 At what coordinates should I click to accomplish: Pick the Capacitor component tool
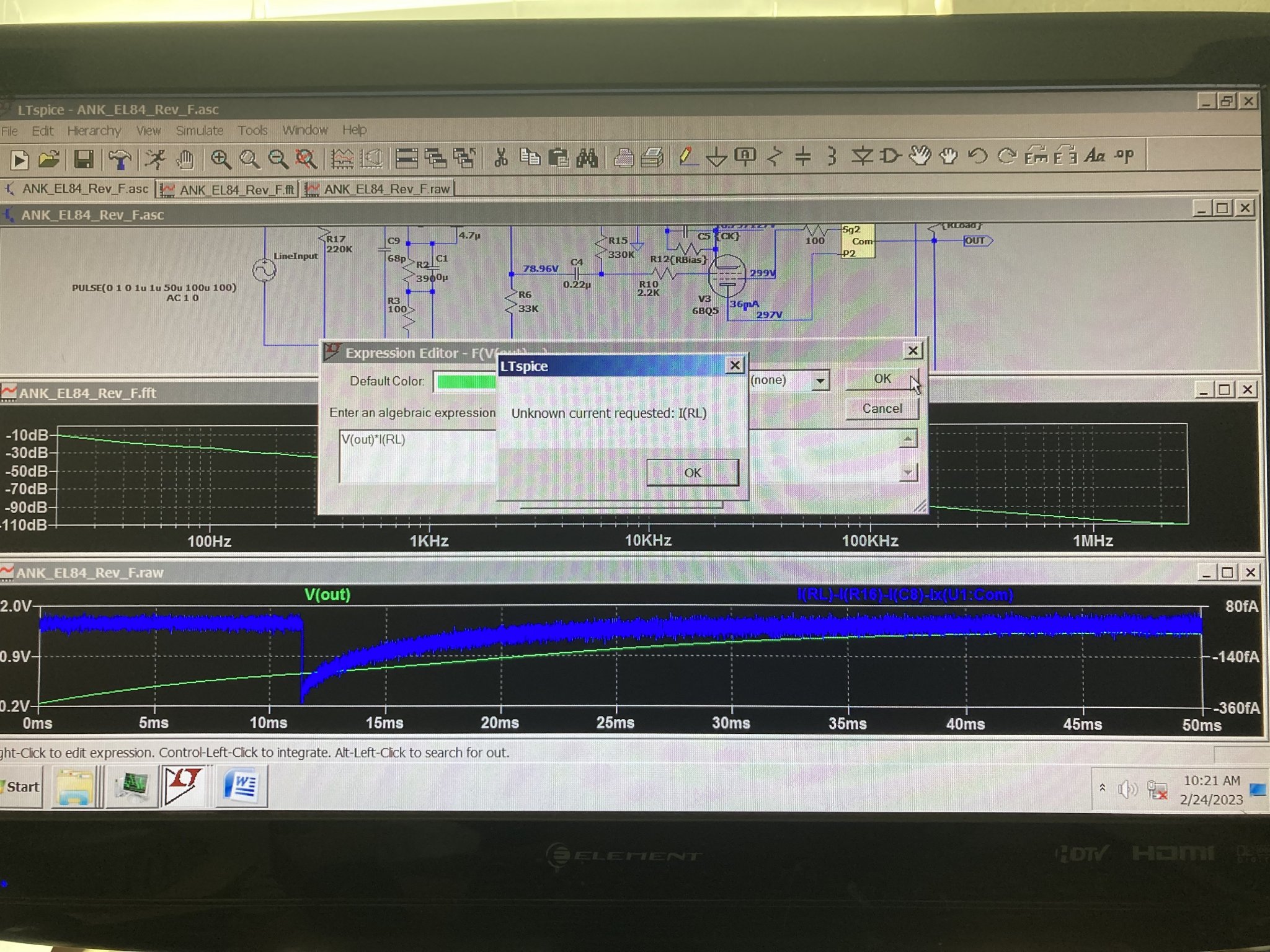pyautogui.click(x=802, y=156)
